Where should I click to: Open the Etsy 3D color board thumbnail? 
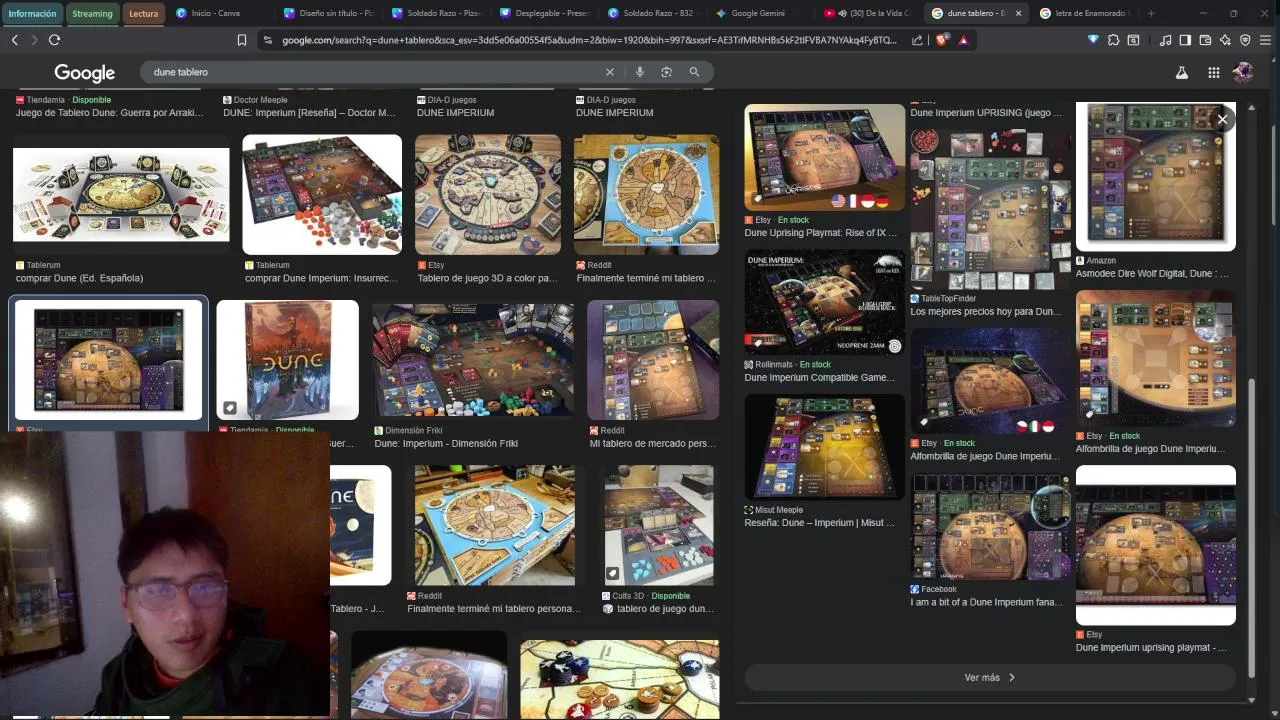[488, 195]
